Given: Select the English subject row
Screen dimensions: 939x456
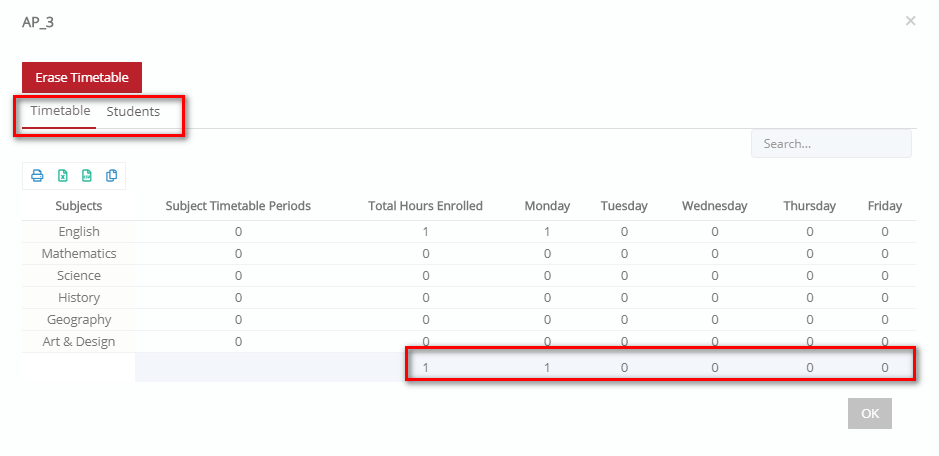Looking at the screenshot, I should point(469,231).
